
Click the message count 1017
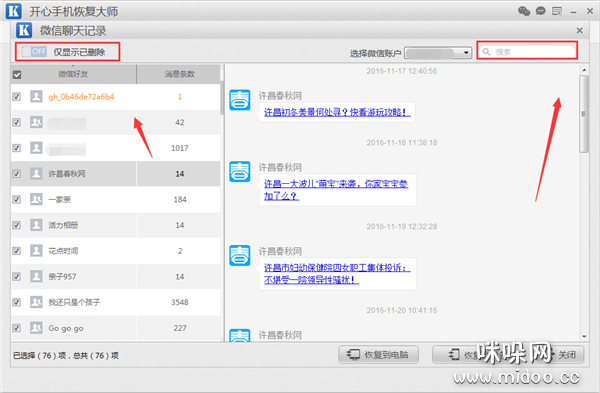tap(180, 148)
